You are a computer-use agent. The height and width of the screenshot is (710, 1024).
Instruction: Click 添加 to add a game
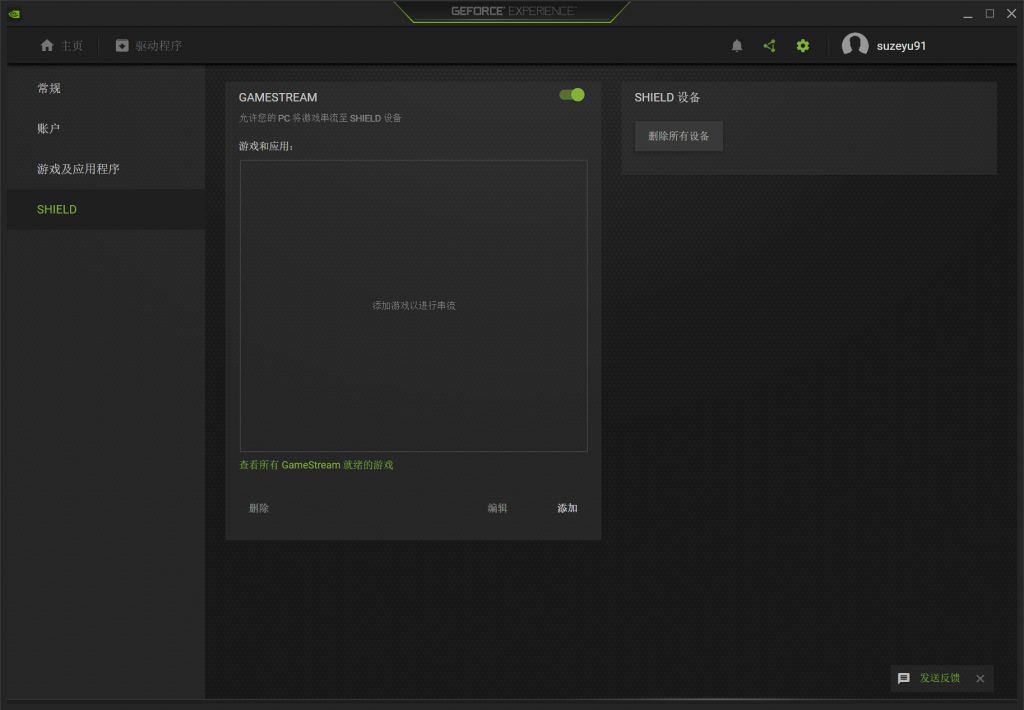(x=565, y=508)
